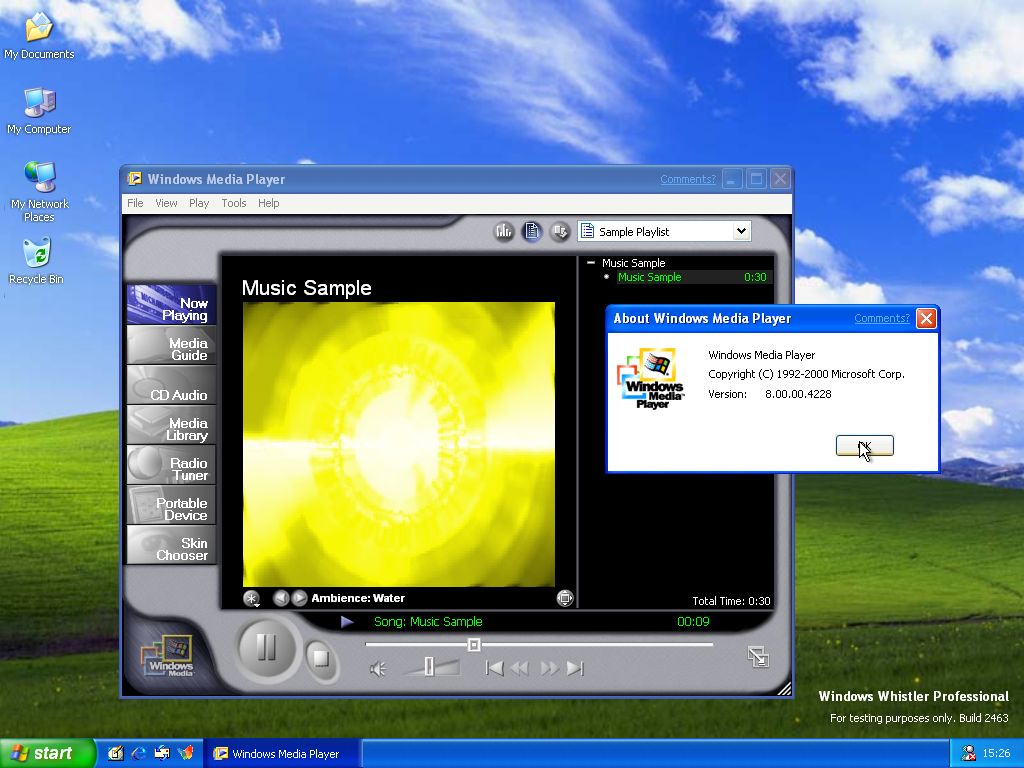Open the Windows Start menu

(47, 753)
